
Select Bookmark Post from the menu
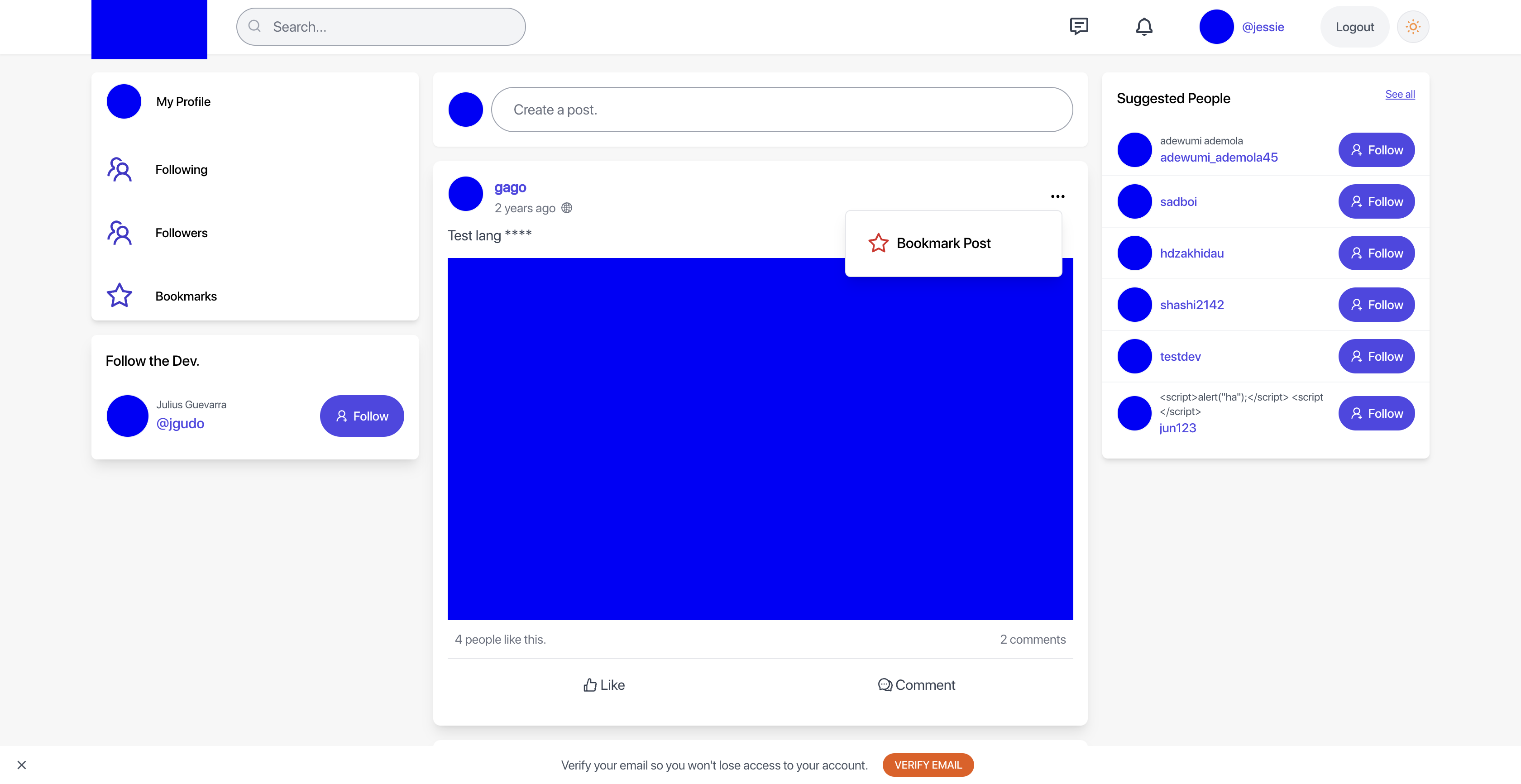(942, 243)
